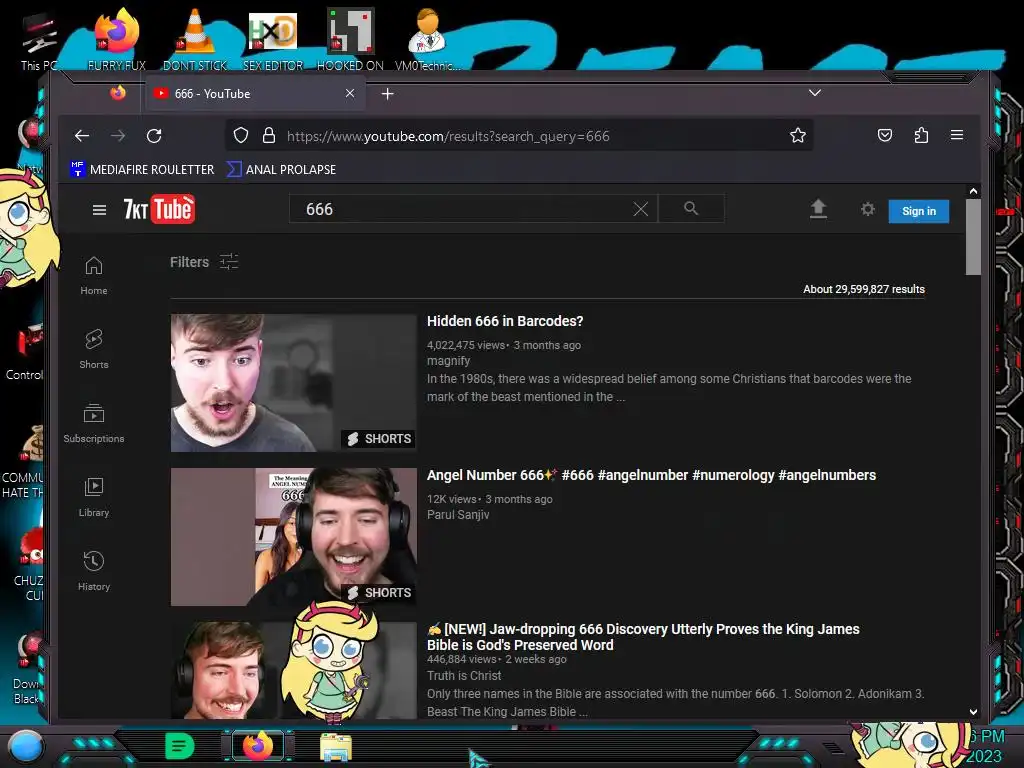The width and height of the screenshot is (1024, 768).
Task: Open the Parul Sanjiv channel link
Action: pos(458,515)
